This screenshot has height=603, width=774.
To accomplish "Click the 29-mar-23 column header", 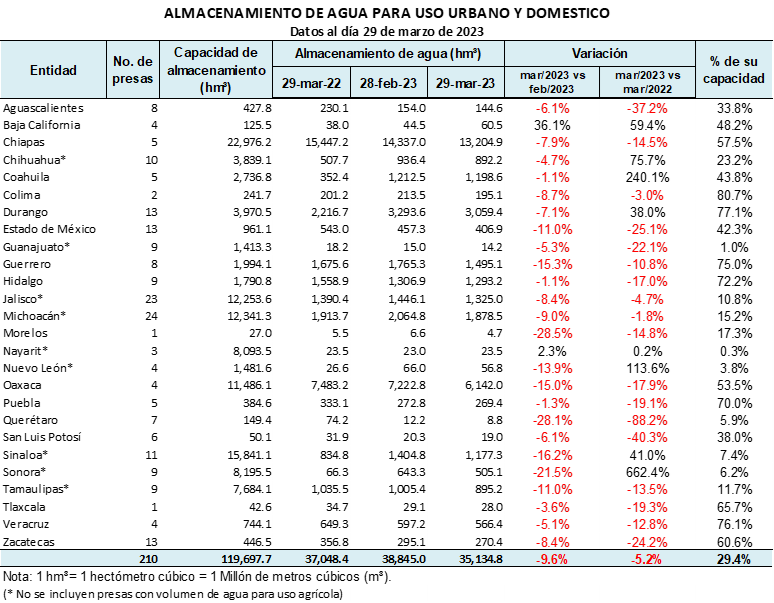I will tap(466, 83).
